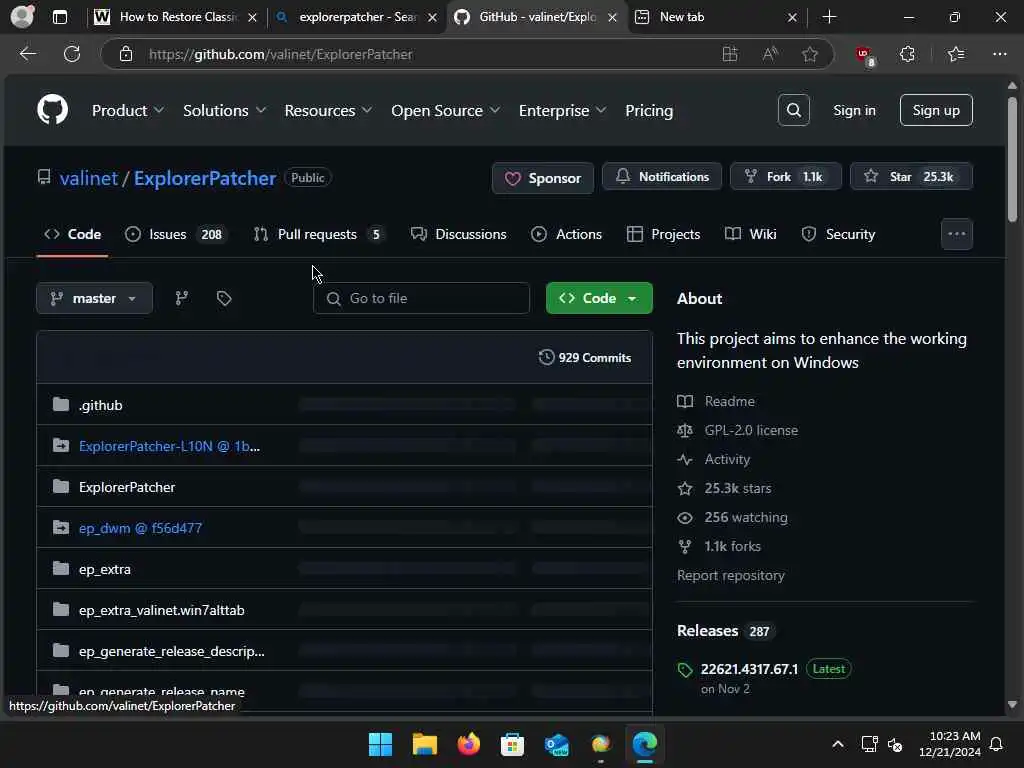1024x768 pixels.
Task: Select the Code tab
Action: (x=72, y=234)
